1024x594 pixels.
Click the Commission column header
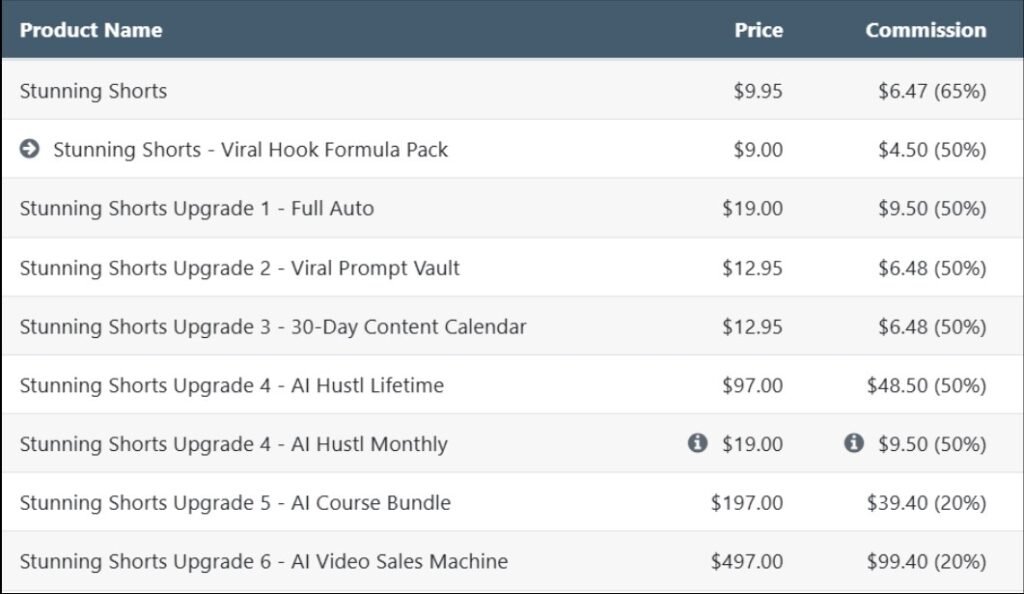point(925,30)
